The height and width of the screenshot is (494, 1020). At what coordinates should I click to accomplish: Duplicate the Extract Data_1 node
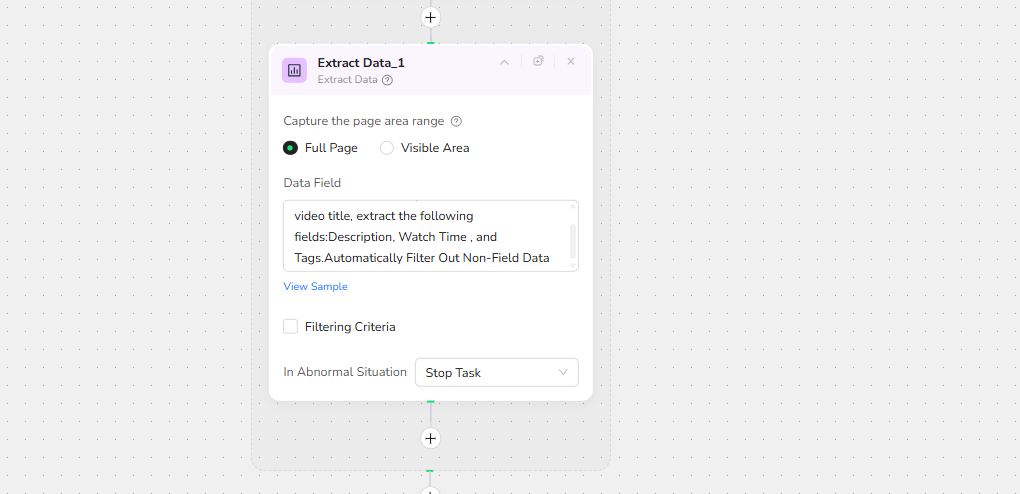pyautogui.click(x=538, y=61)
